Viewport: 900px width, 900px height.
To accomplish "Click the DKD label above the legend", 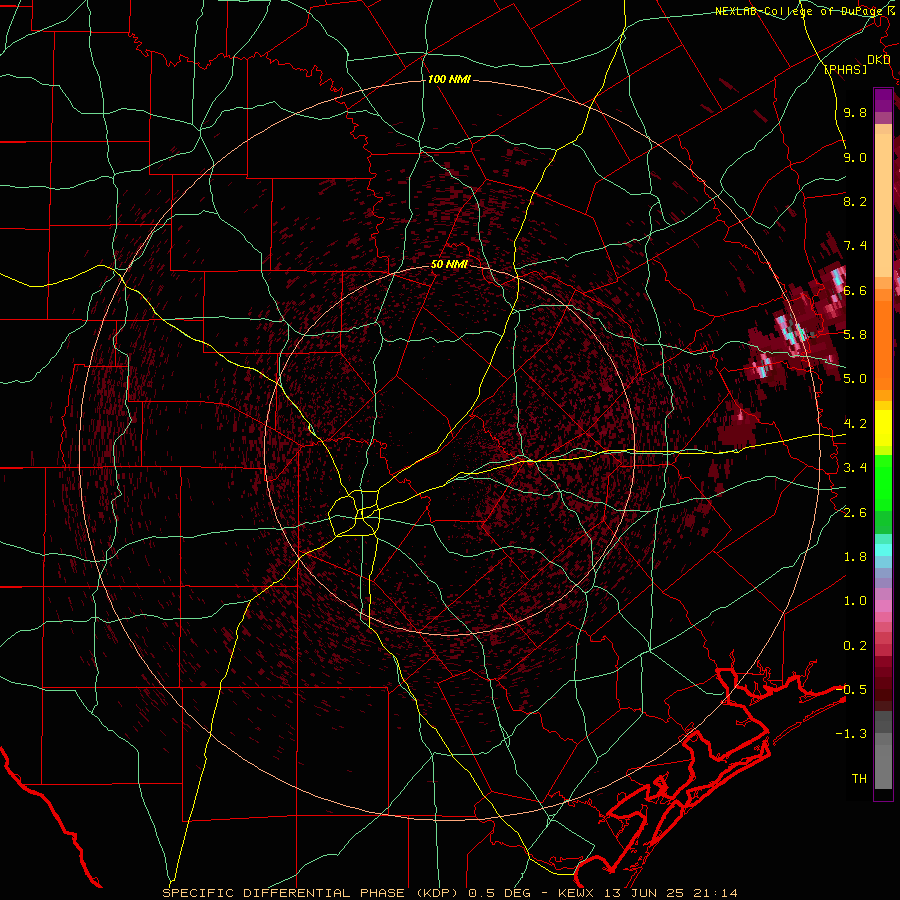I will pyautogui.click(x=878, y=60).
